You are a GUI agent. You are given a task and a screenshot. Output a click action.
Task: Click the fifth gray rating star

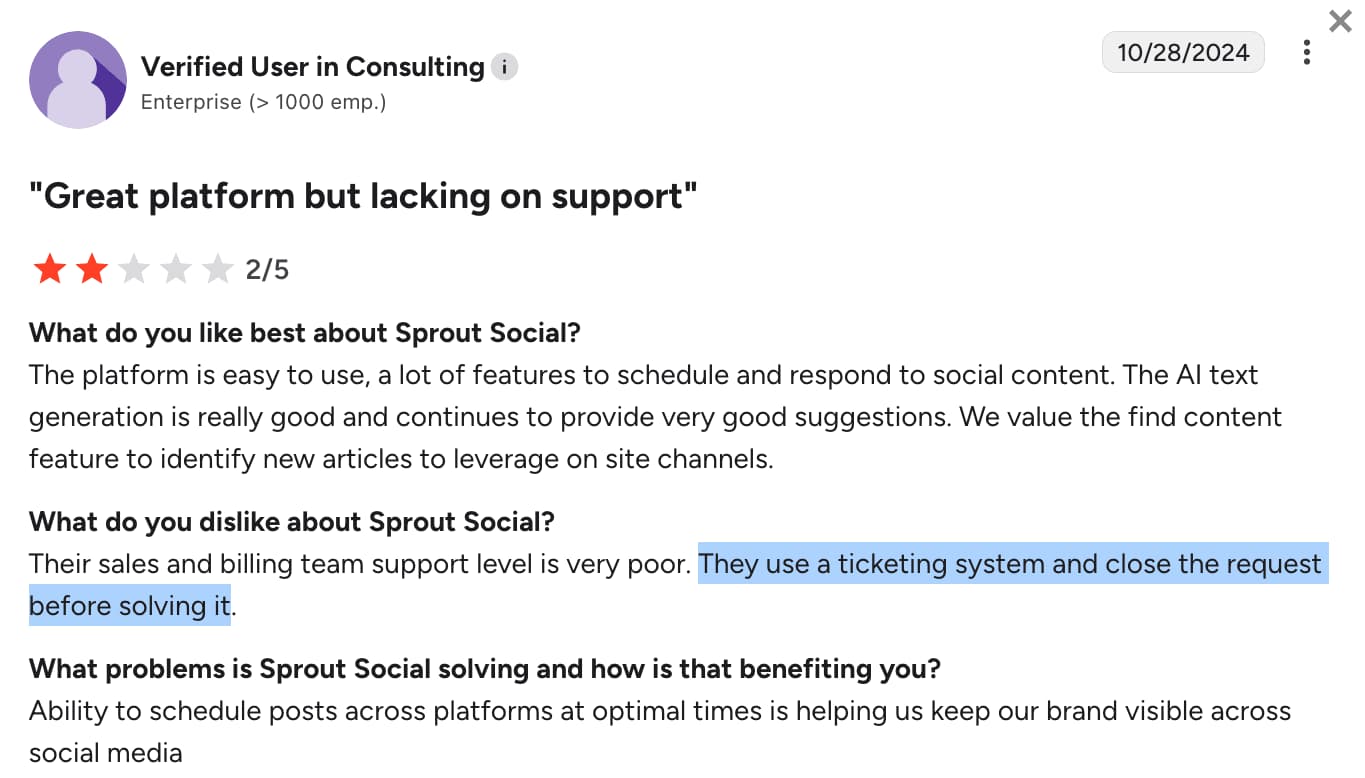(x=217, y=269)
